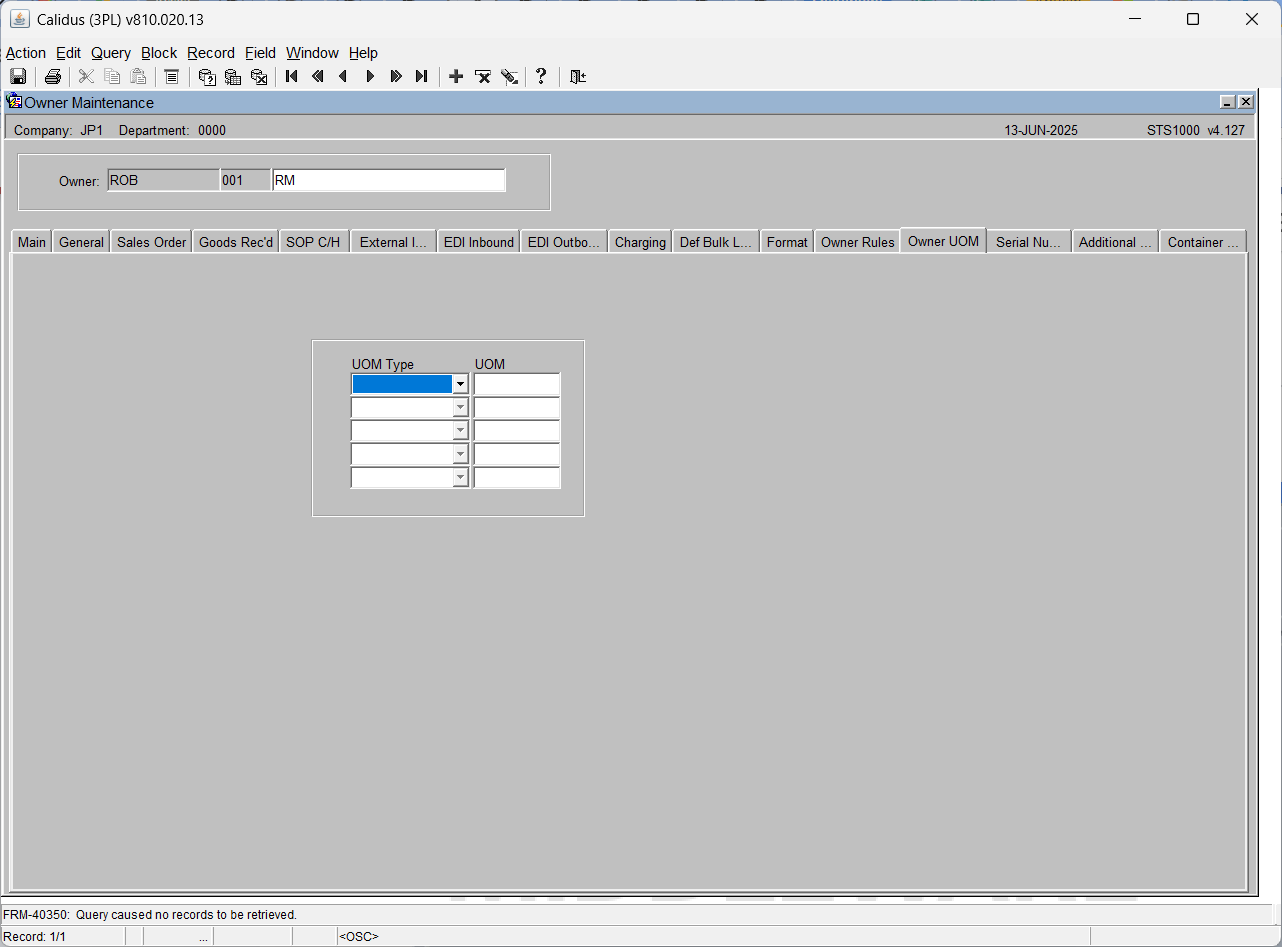Click the Clear Record eraser icon
This screenshot has width=1282, height=947.
point(509,76)
